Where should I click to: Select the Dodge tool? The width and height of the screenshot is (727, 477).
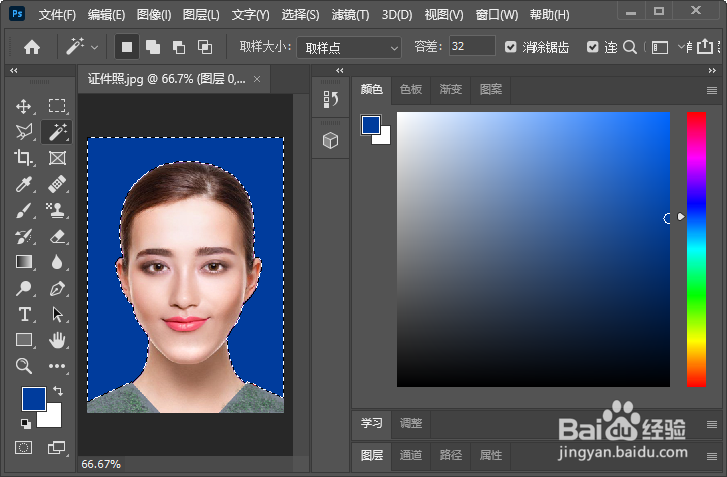point(24,288)
